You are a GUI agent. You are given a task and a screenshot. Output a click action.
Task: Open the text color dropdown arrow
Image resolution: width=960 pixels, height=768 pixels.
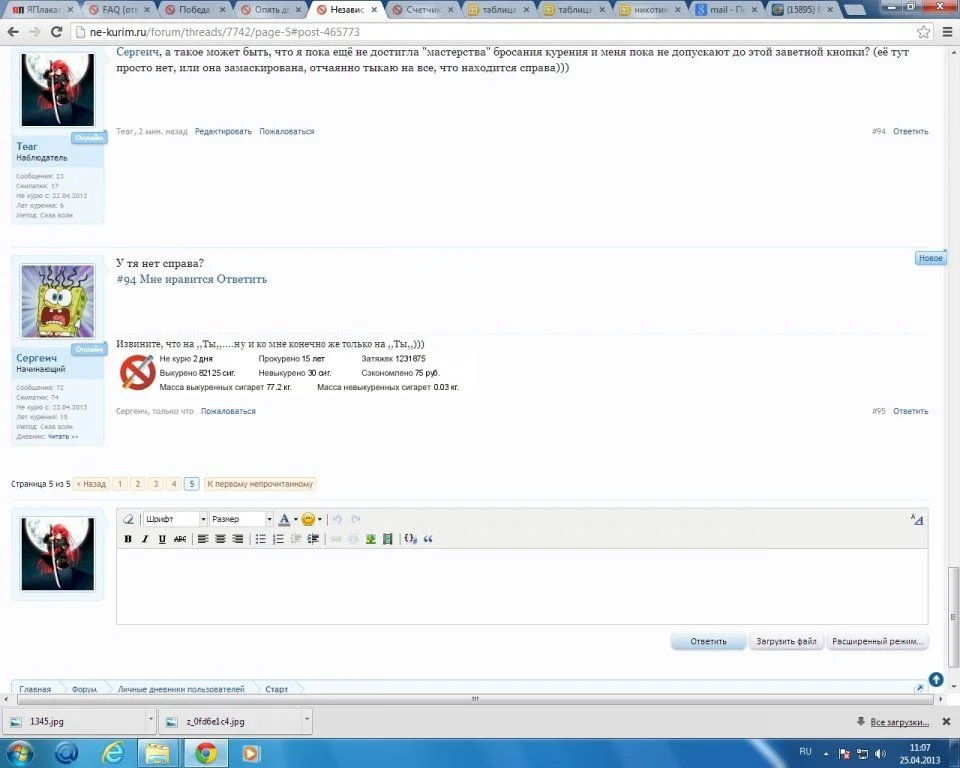(x=296, y=519)
